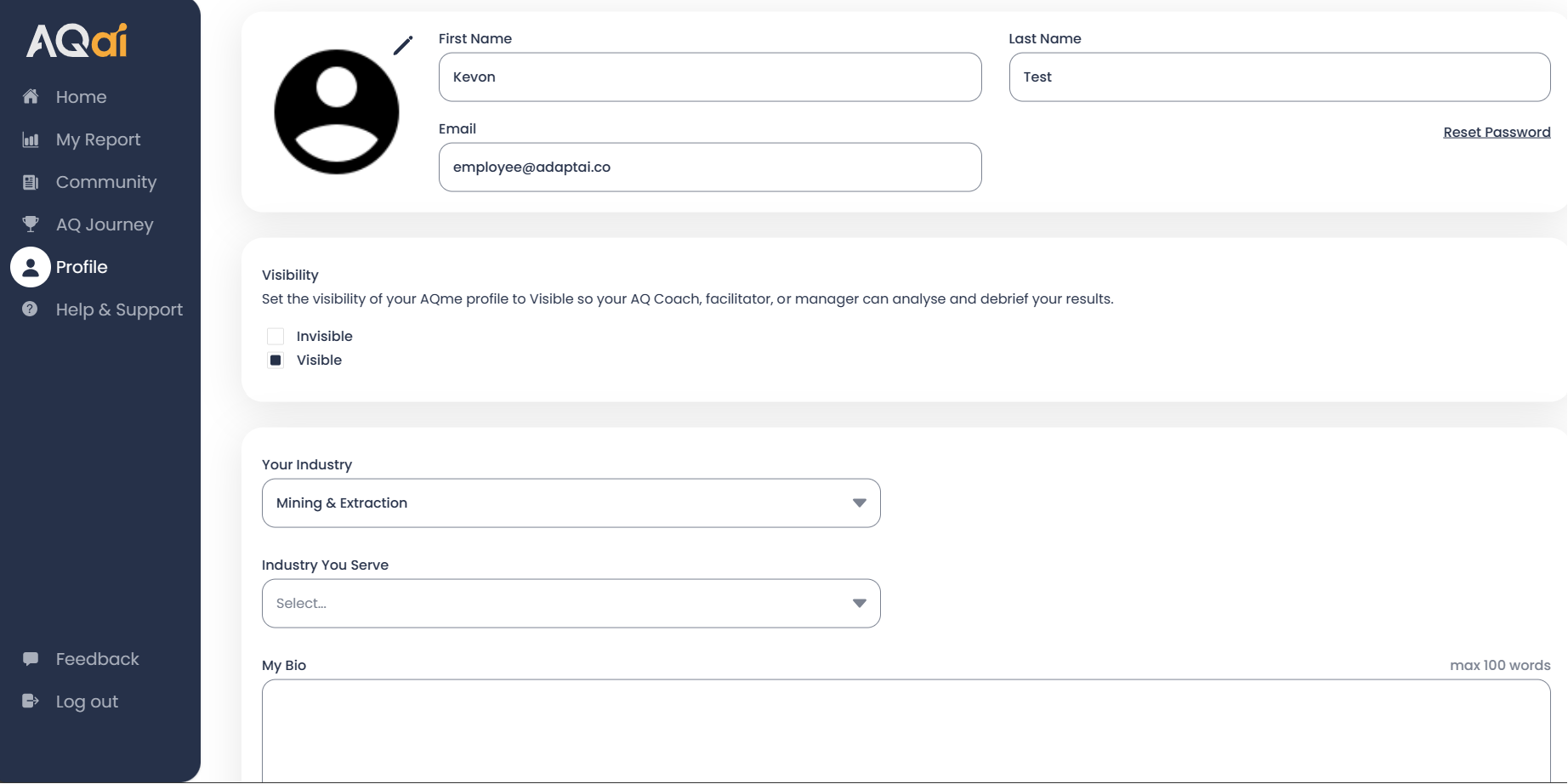Click the 'Industry You Serve' label
Viewport: 1568px width, 784px height.
325,565
